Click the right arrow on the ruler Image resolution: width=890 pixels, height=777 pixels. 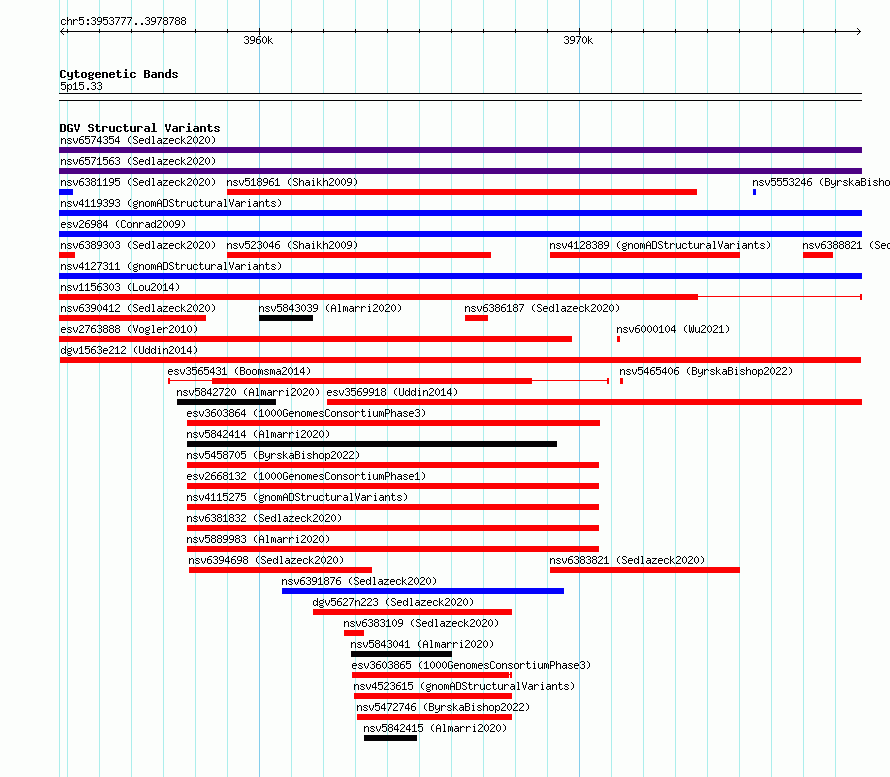(858, 31)
